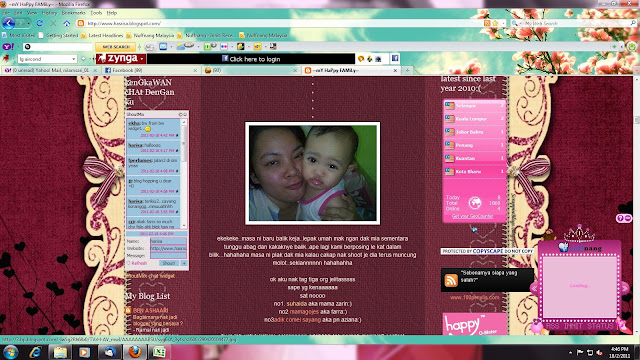Open the Yahoo! logo on the toolbar
The height and width of the screenshot is (360, 640).
(x=8, y=47)
